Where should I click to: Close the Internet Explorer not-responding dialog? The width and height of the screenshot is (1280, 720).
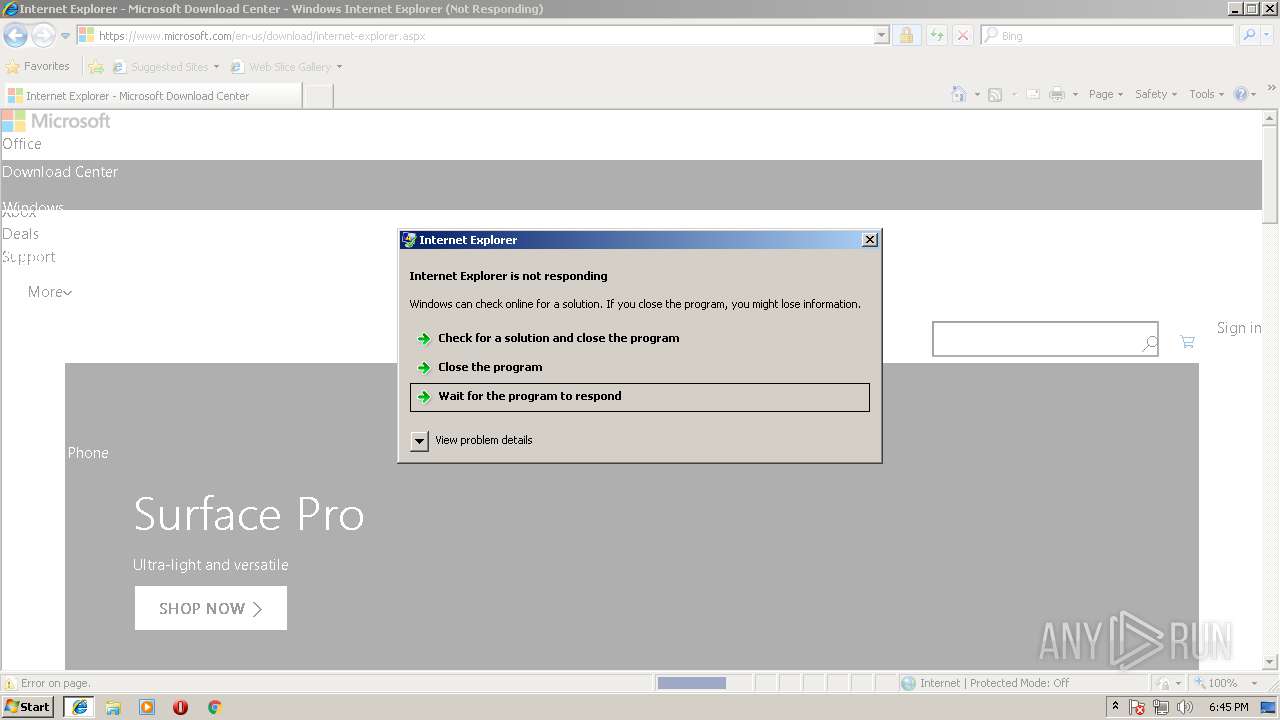point(869,240)
